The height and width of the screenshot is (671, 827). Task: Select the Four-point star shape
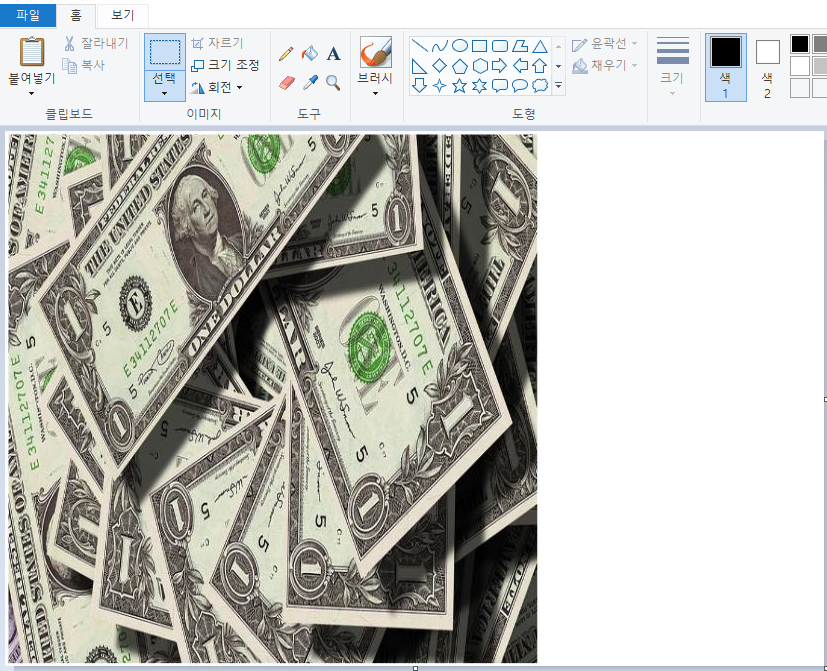tap(439, 85)
